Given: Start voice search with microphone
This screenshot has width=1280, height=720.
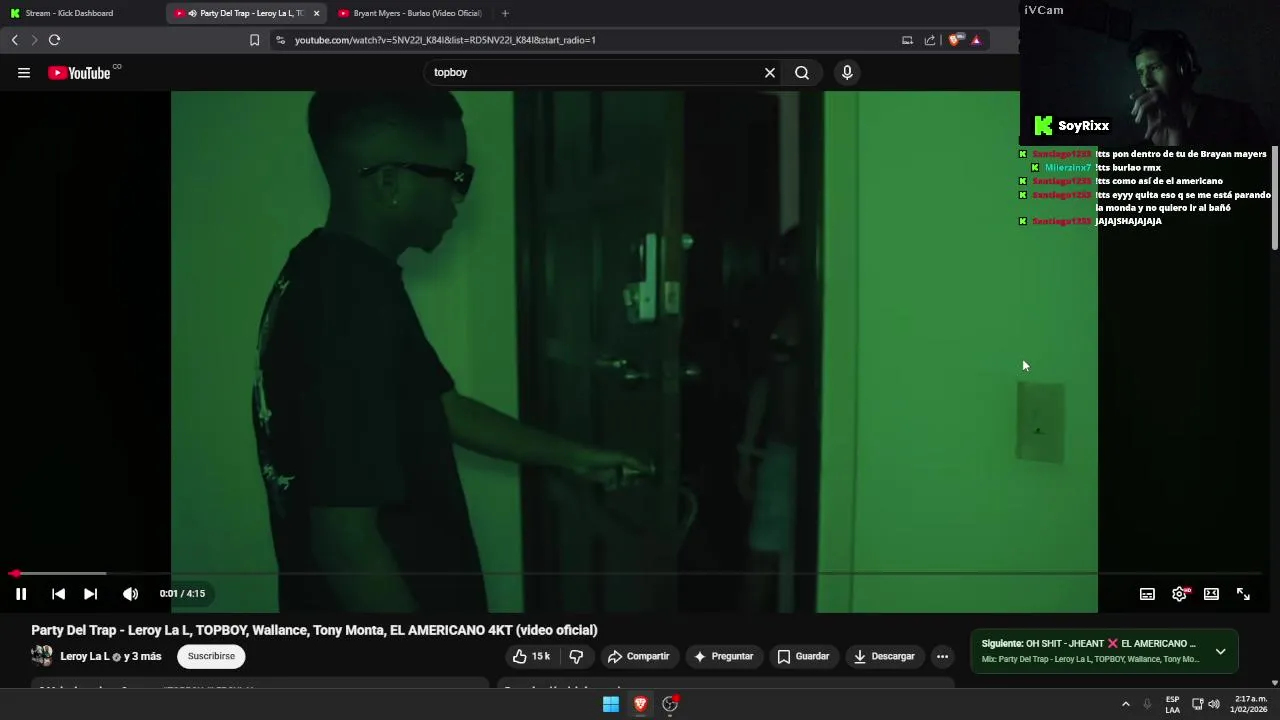Looking at the screenshot, I should [x=847, y=72].
